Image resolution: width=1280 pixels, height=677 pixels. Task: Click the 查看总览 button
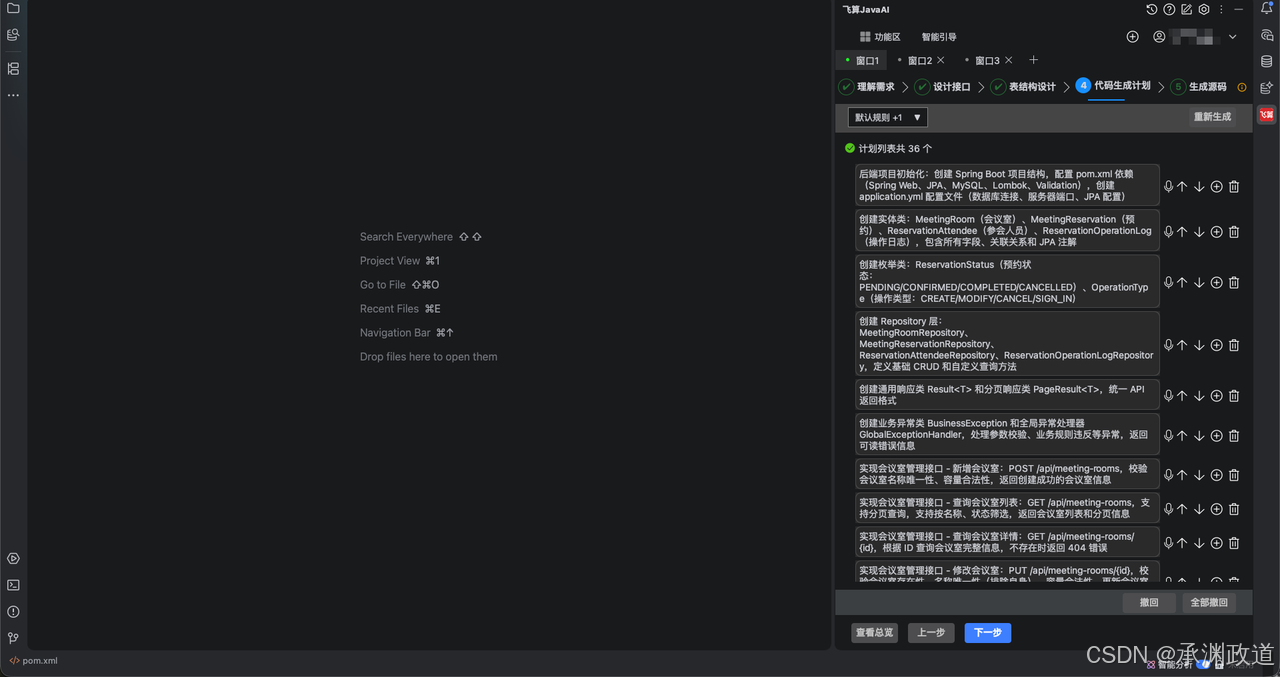pos(874,633)
